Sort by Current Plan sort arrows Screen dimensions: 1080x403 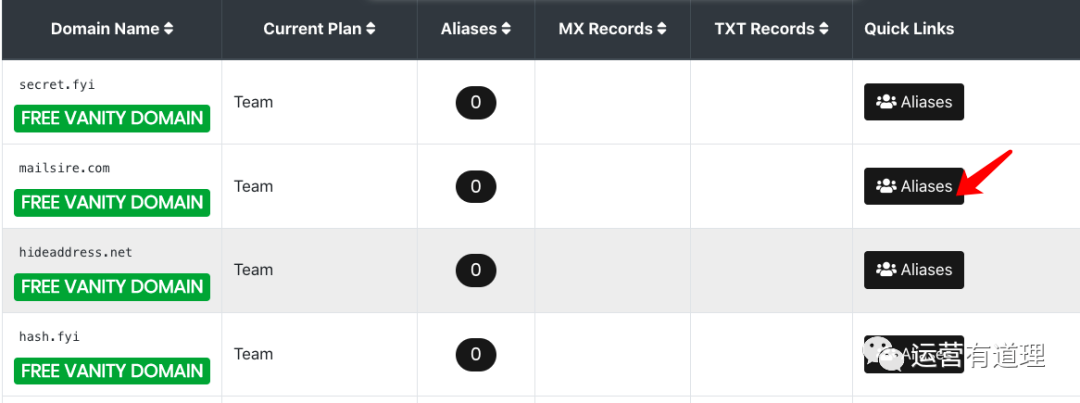371,29
